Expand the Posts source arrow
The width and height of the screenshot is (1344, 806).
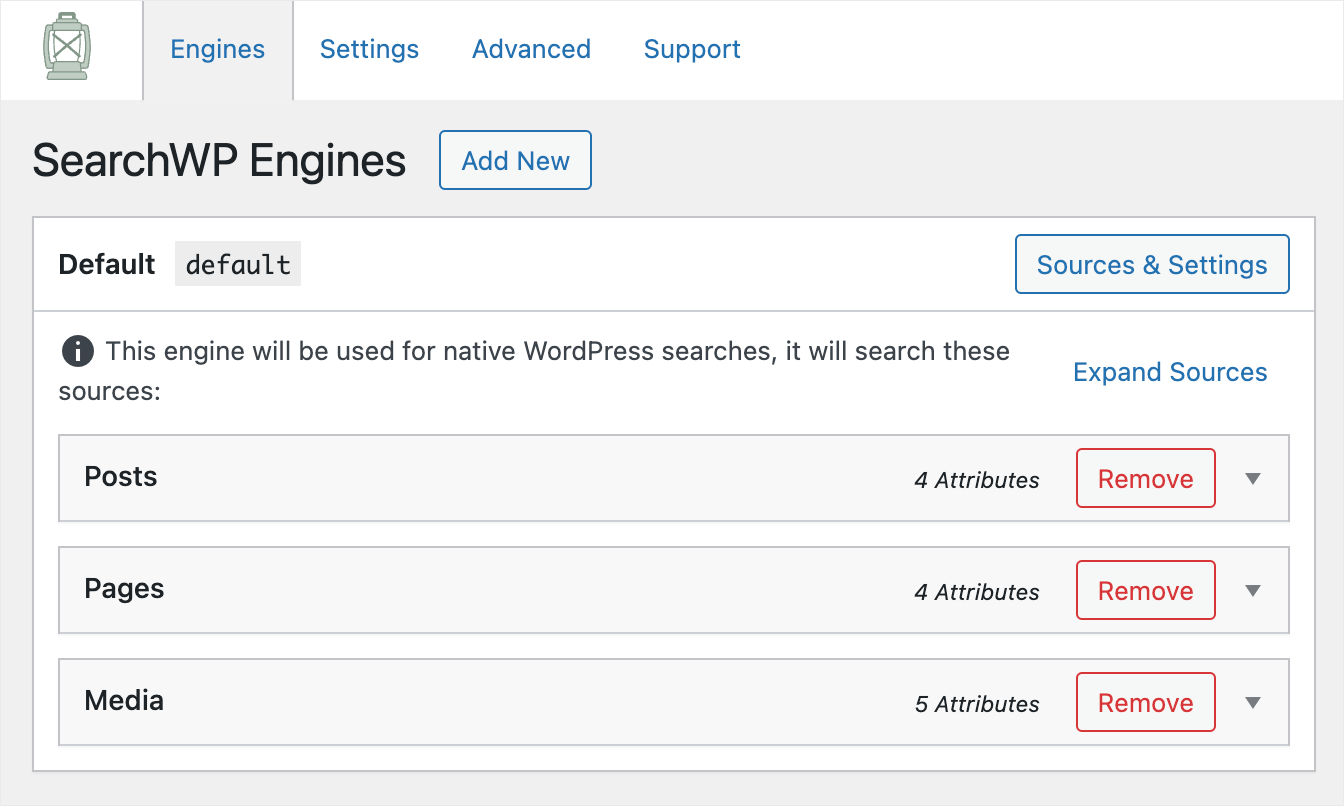(1253, 479)
